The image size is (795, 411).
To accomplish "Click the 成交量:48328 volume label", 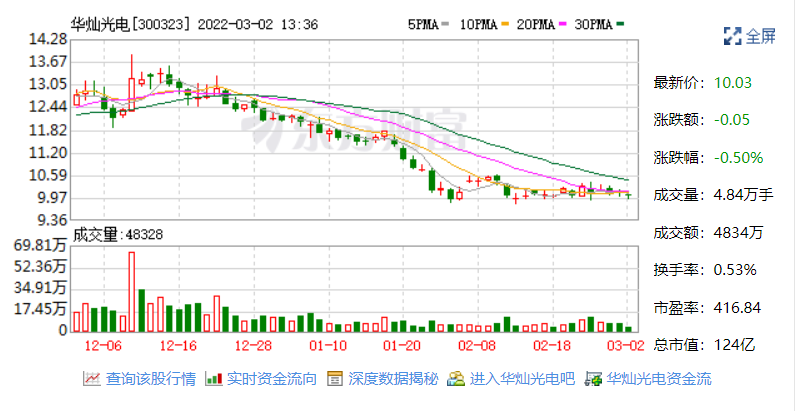I will (x=118, y=235).
